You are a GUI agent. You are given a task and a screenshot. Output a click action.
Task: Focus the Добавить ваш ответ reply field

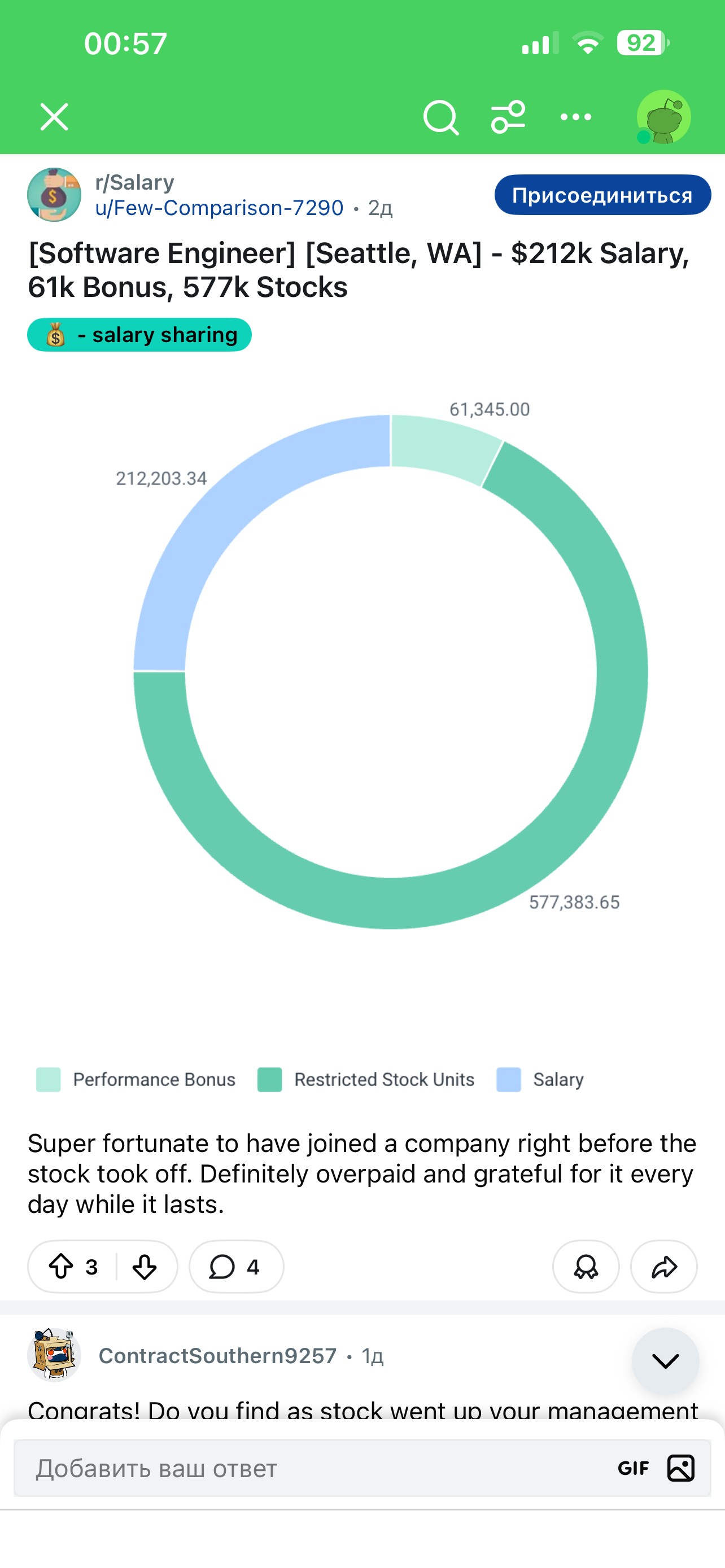pyautogui.click(x=304, y=1468)
